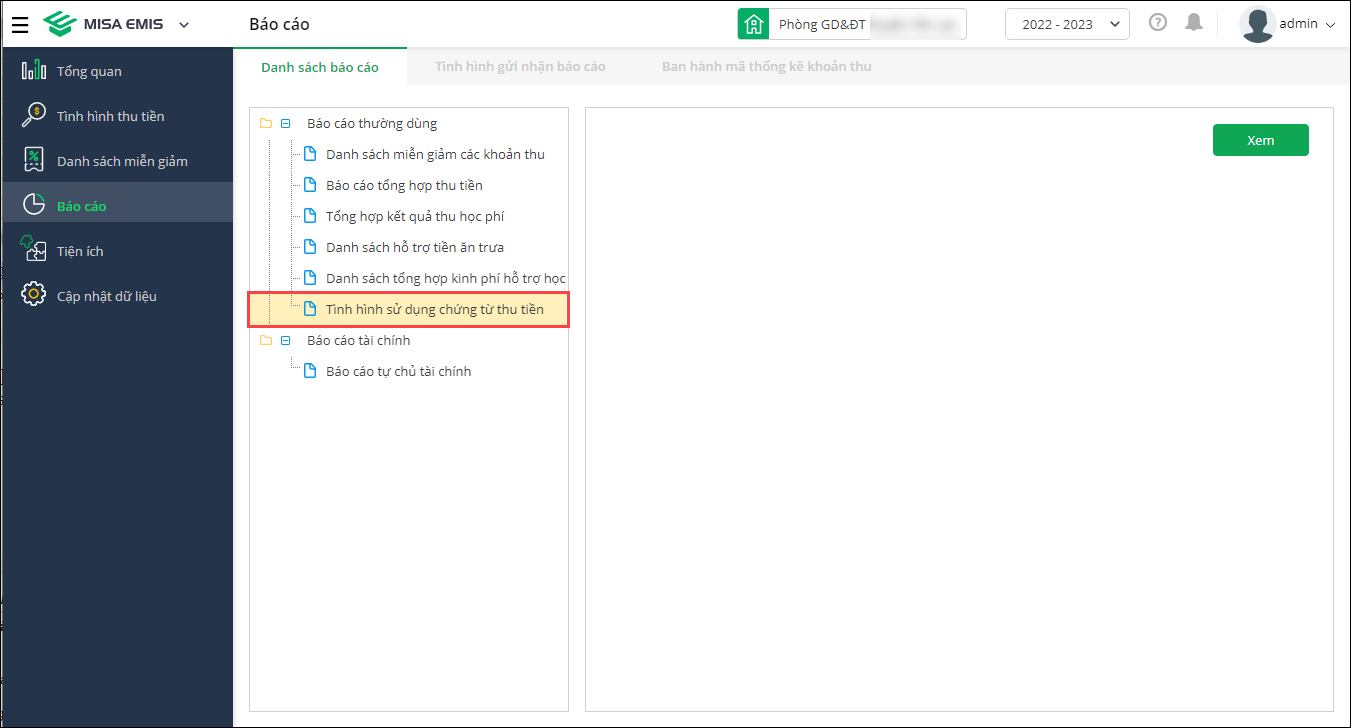This screenshot has width=1351, height=728.
Task: Click the Báo cáo tài chính folder icon
Action: [265, 340]
